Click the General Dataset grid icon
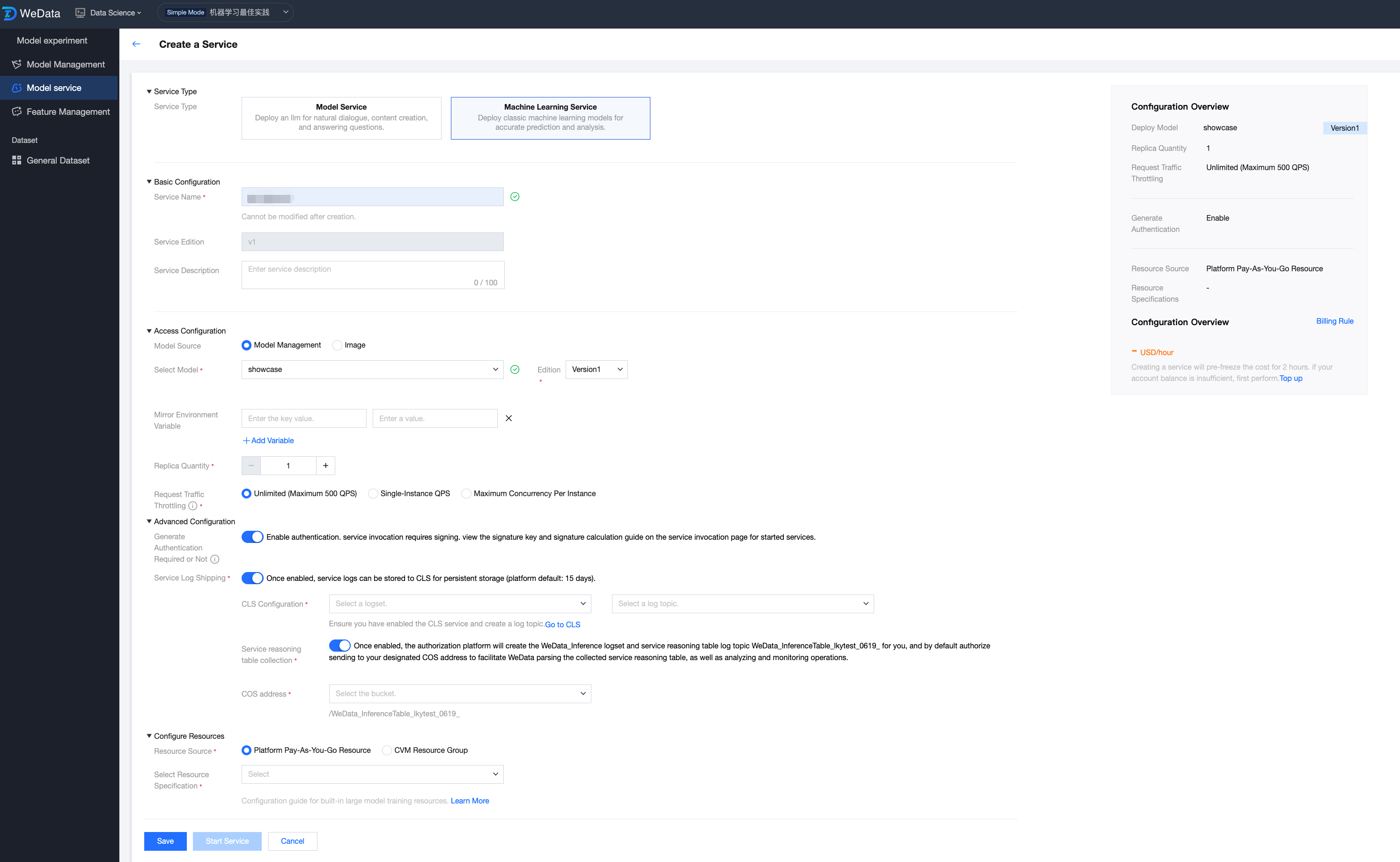Viewport: 1400px width, 862px height. [16, 160]
